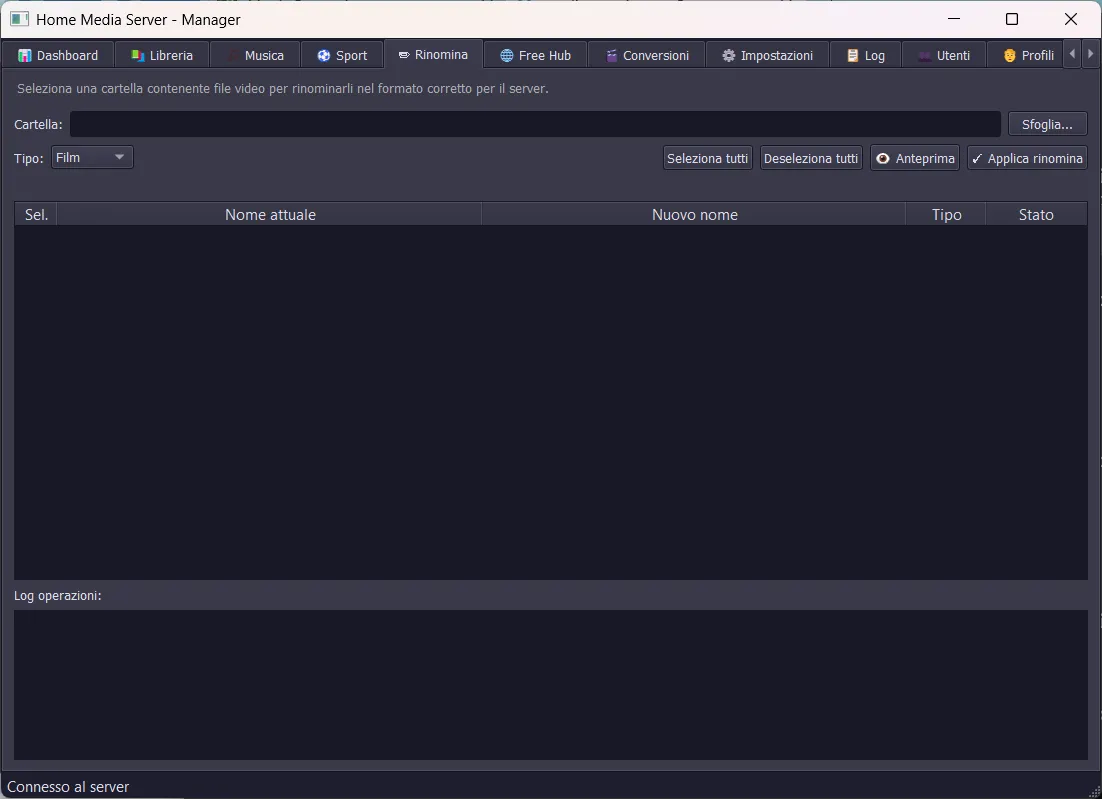Click the Log tab notepad icon

click(x=853, y=56)
